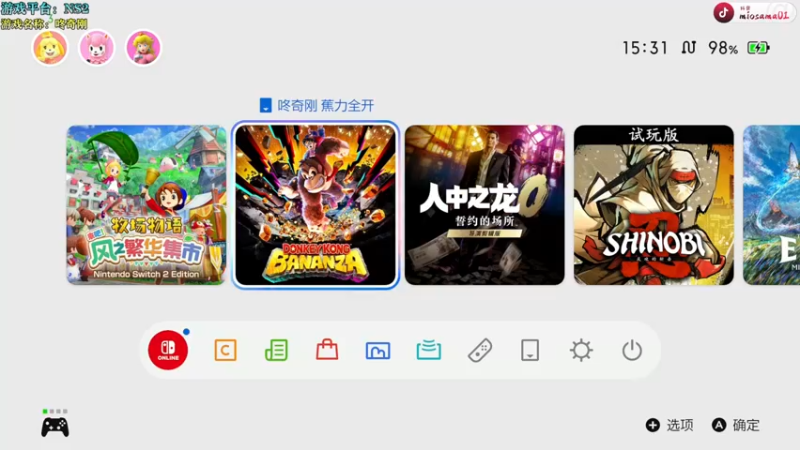Select the 牧场物语 风之繁华集市 game tile

(146, 205)
